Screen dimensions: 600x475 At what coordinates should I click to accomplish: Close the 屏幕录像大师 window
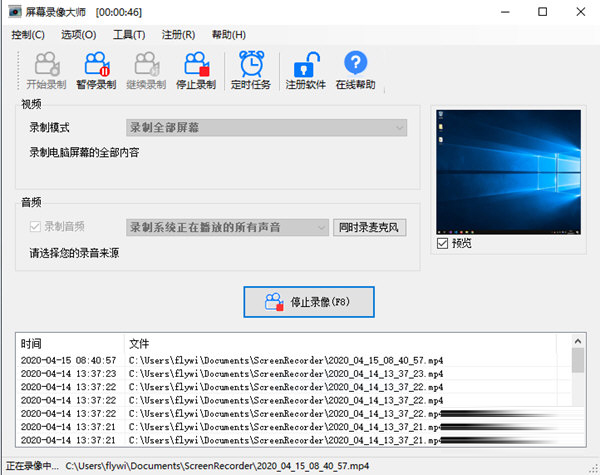(580, 12)
